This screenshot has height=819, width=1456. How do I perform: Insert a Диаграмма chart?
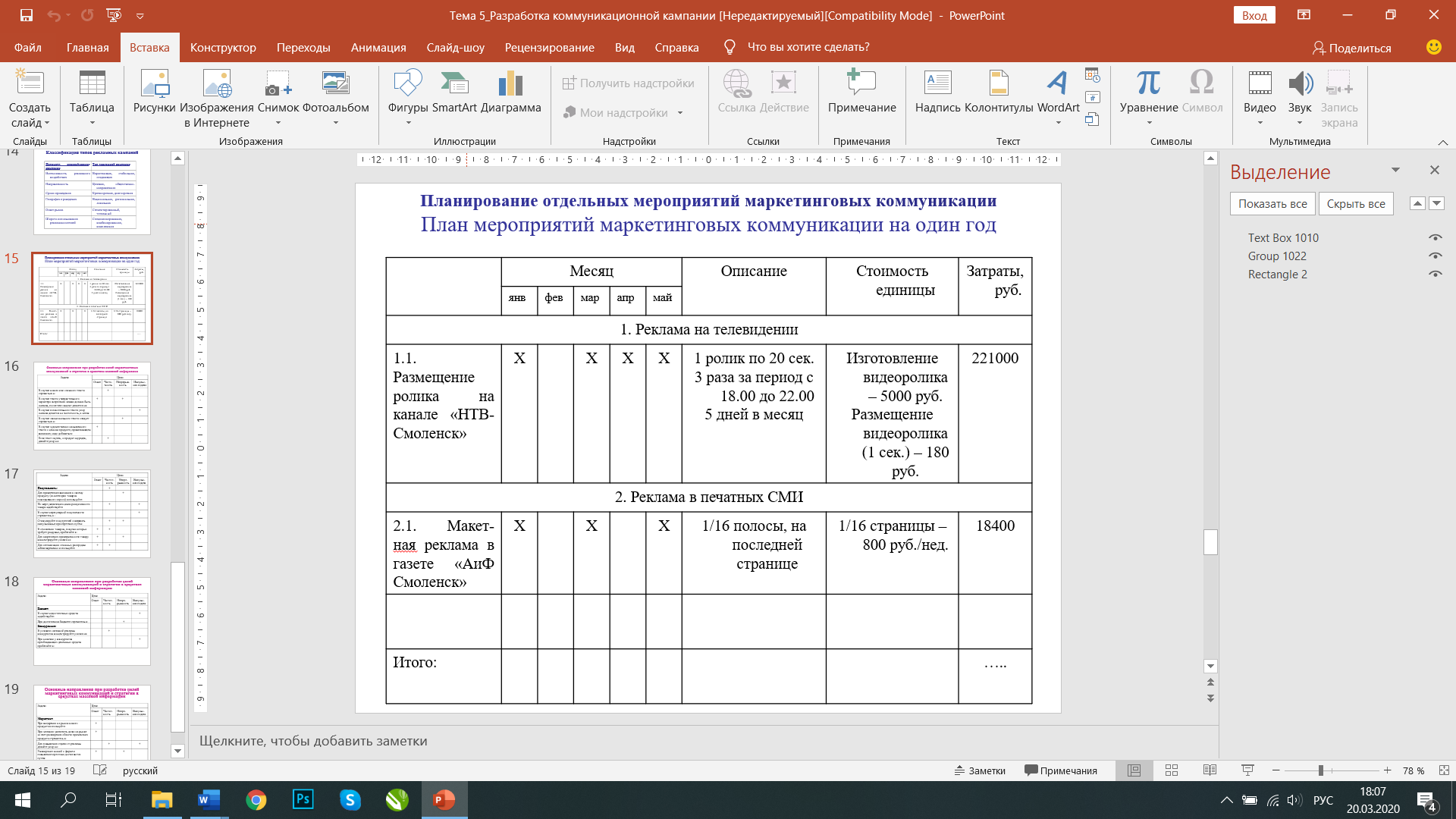click(511, 93)
